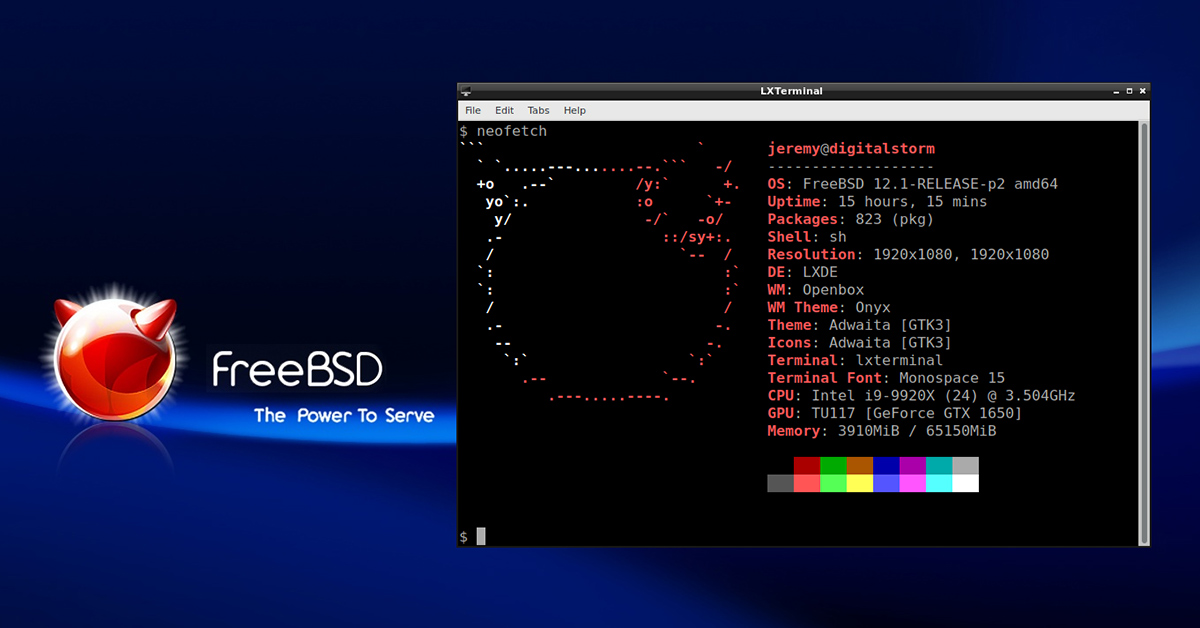The height and width of the screenshot is (628, 1200).
Task: Click the FreeBSD devil orb logo
Action: pyautogui.click(x=115, y=355)
